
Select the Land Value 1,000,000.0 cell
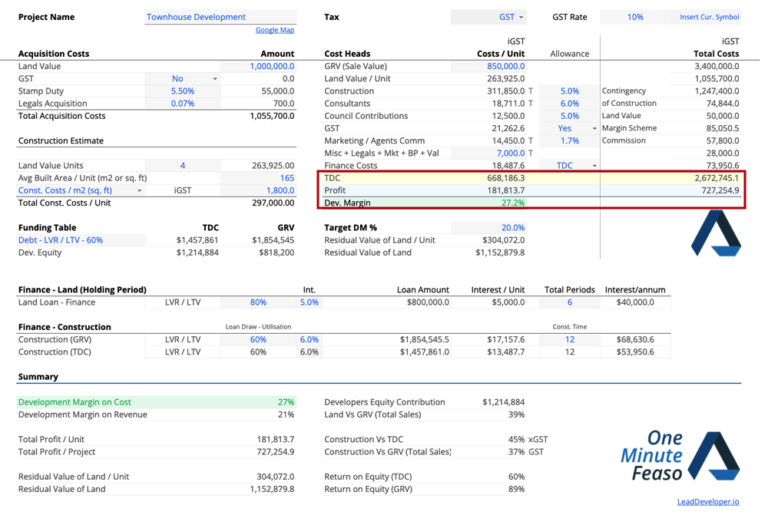(x=258, y=66)
